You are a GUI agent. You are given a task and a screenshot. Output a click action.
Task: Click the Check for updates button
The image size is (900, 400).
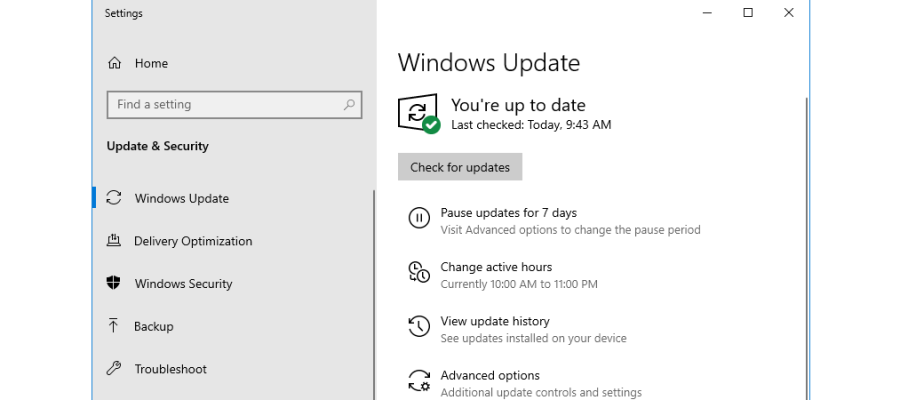(x=460, y=167)
